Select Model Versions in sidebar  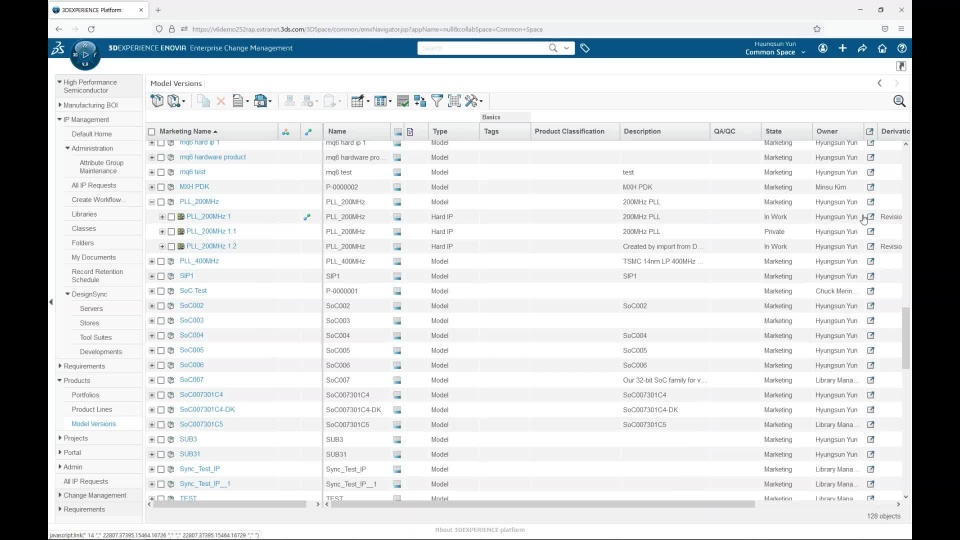point(94,424)
